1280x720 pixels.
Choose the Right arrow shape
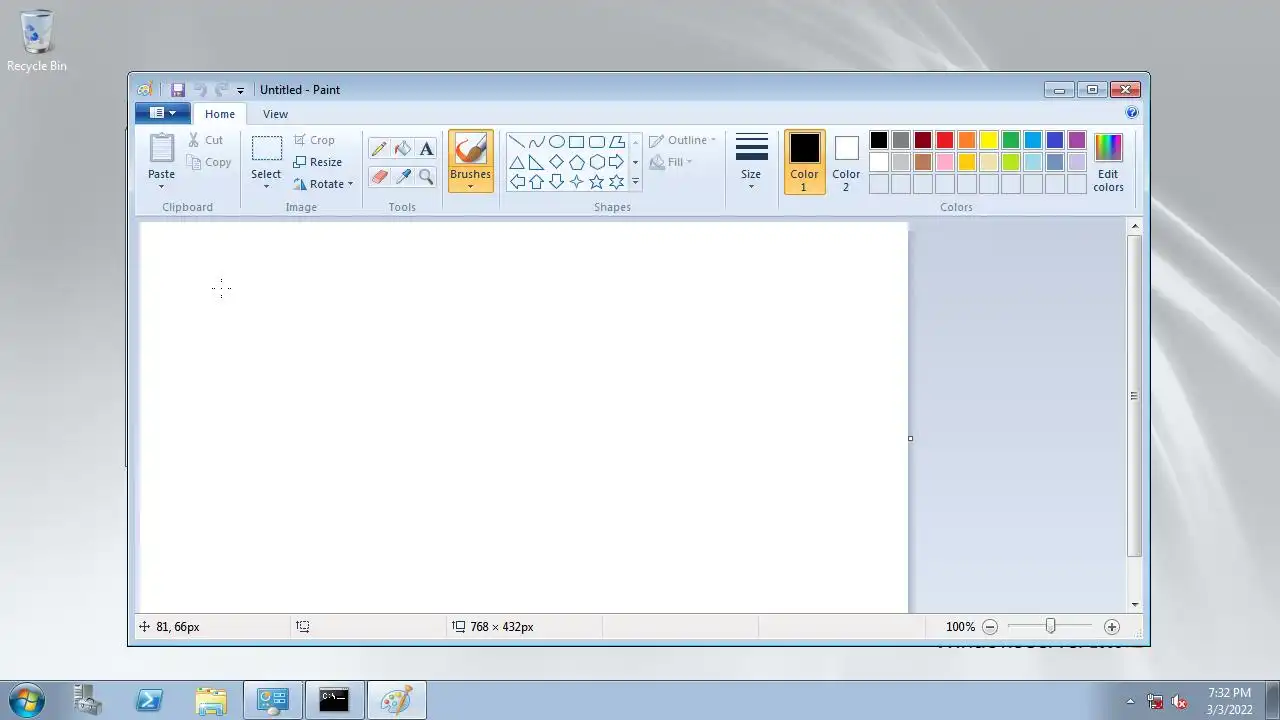617,162
